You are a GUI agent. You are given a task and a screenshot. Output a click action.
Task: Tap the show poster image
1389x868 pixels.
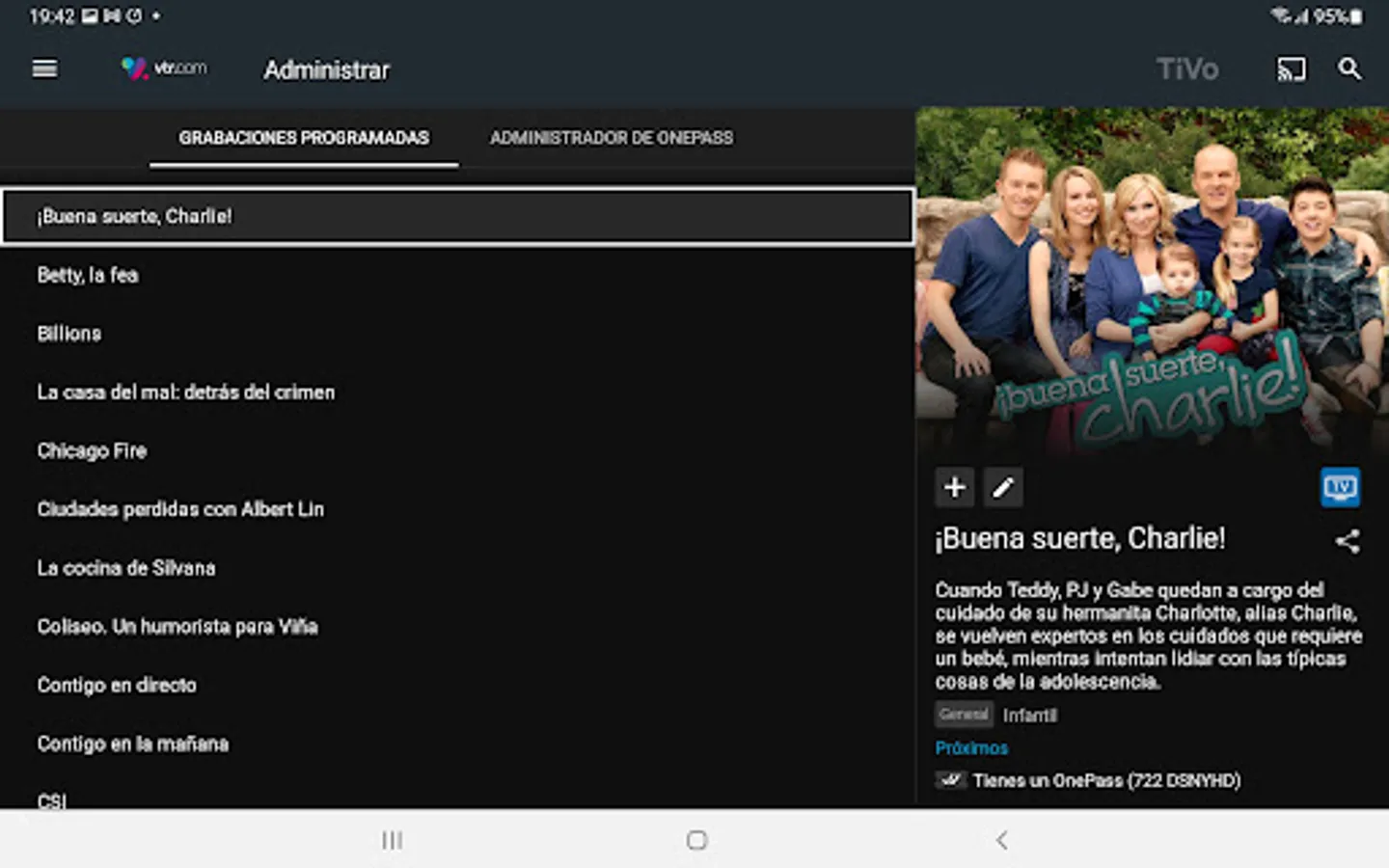tap(1152, 282)
